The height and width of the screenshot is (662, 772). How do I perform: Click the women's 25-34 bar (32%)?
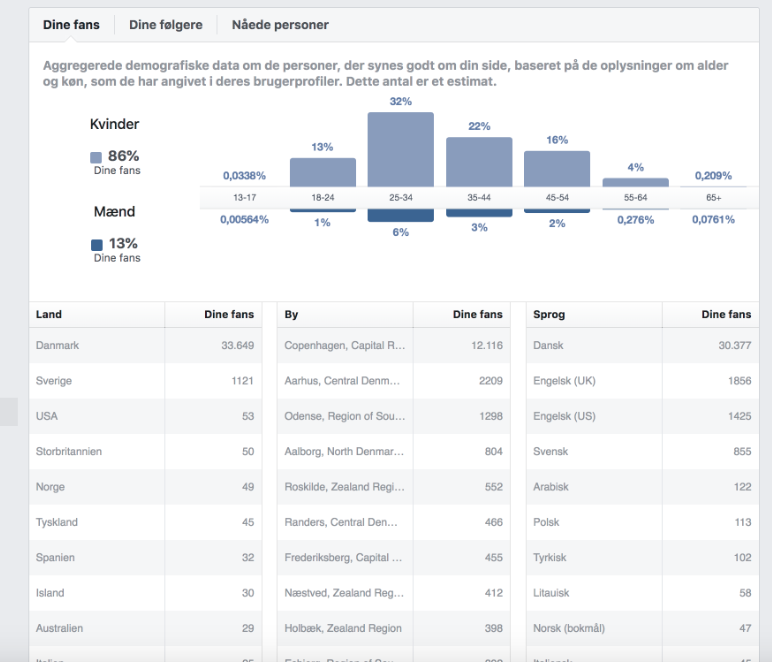click(x=400, y=149)
